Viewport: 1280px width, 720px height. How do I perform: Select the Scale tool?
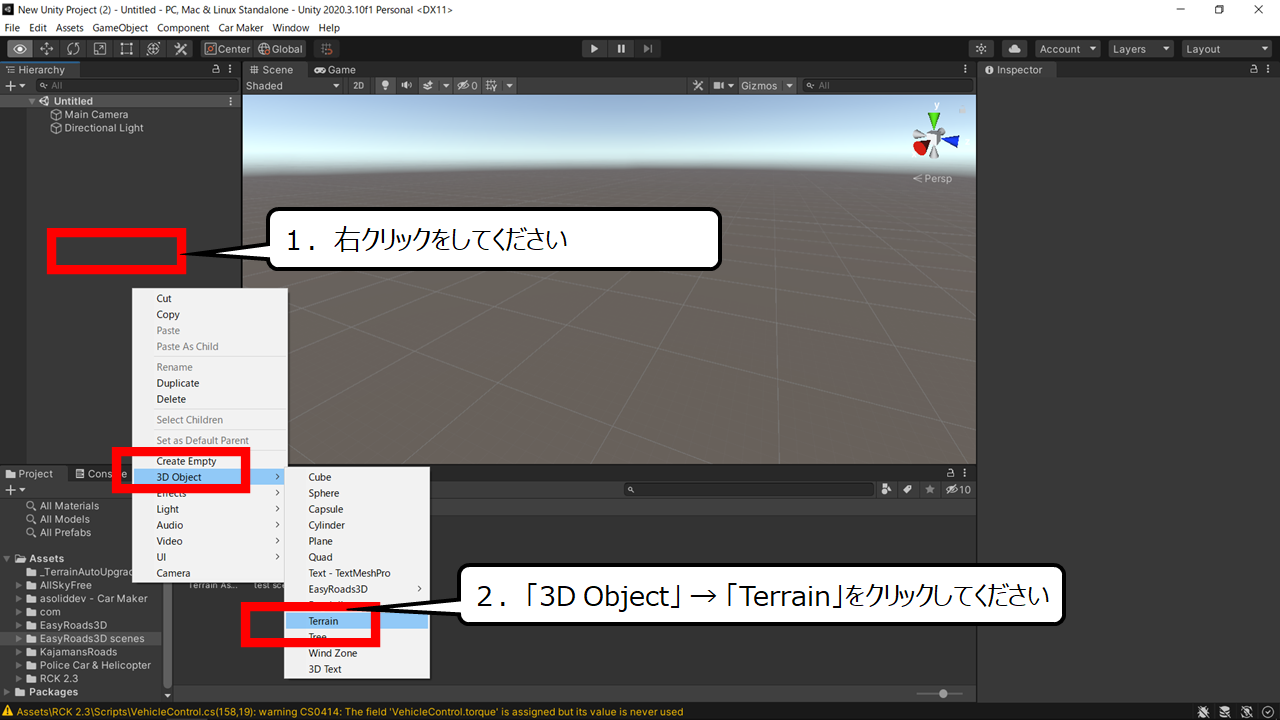point(100,49)
